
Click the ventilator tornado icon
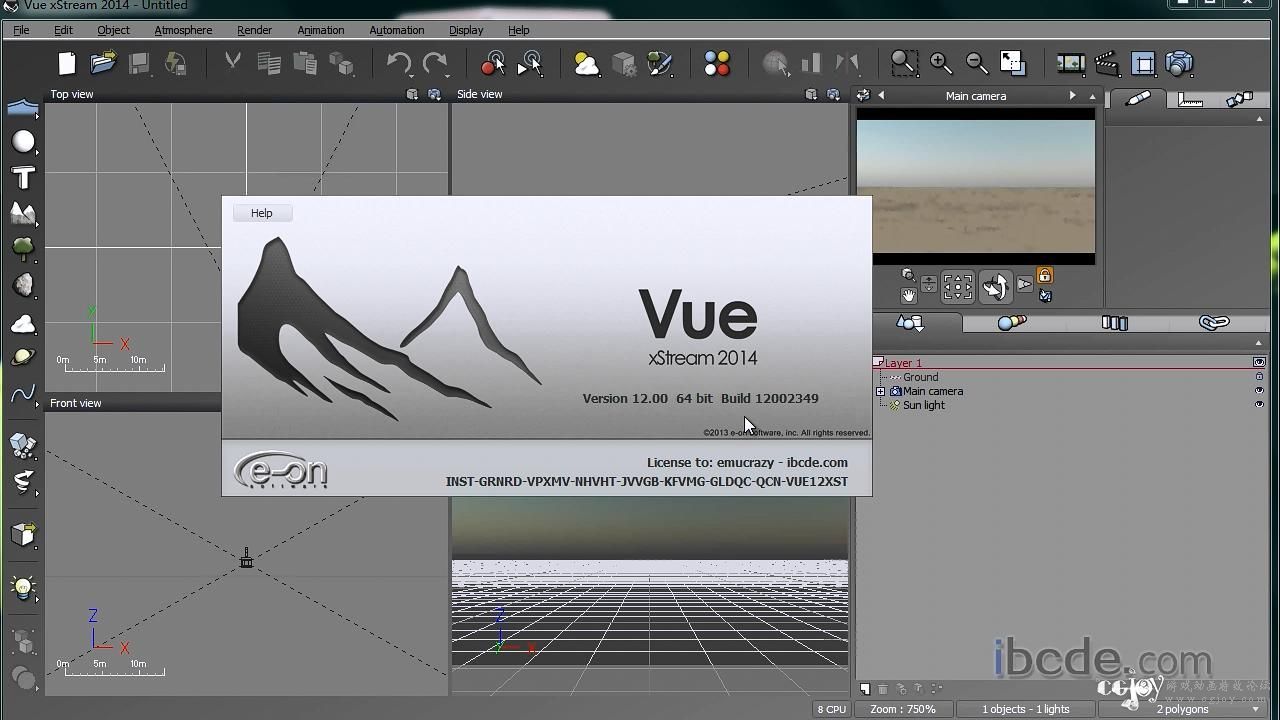[x=22, y=482]
